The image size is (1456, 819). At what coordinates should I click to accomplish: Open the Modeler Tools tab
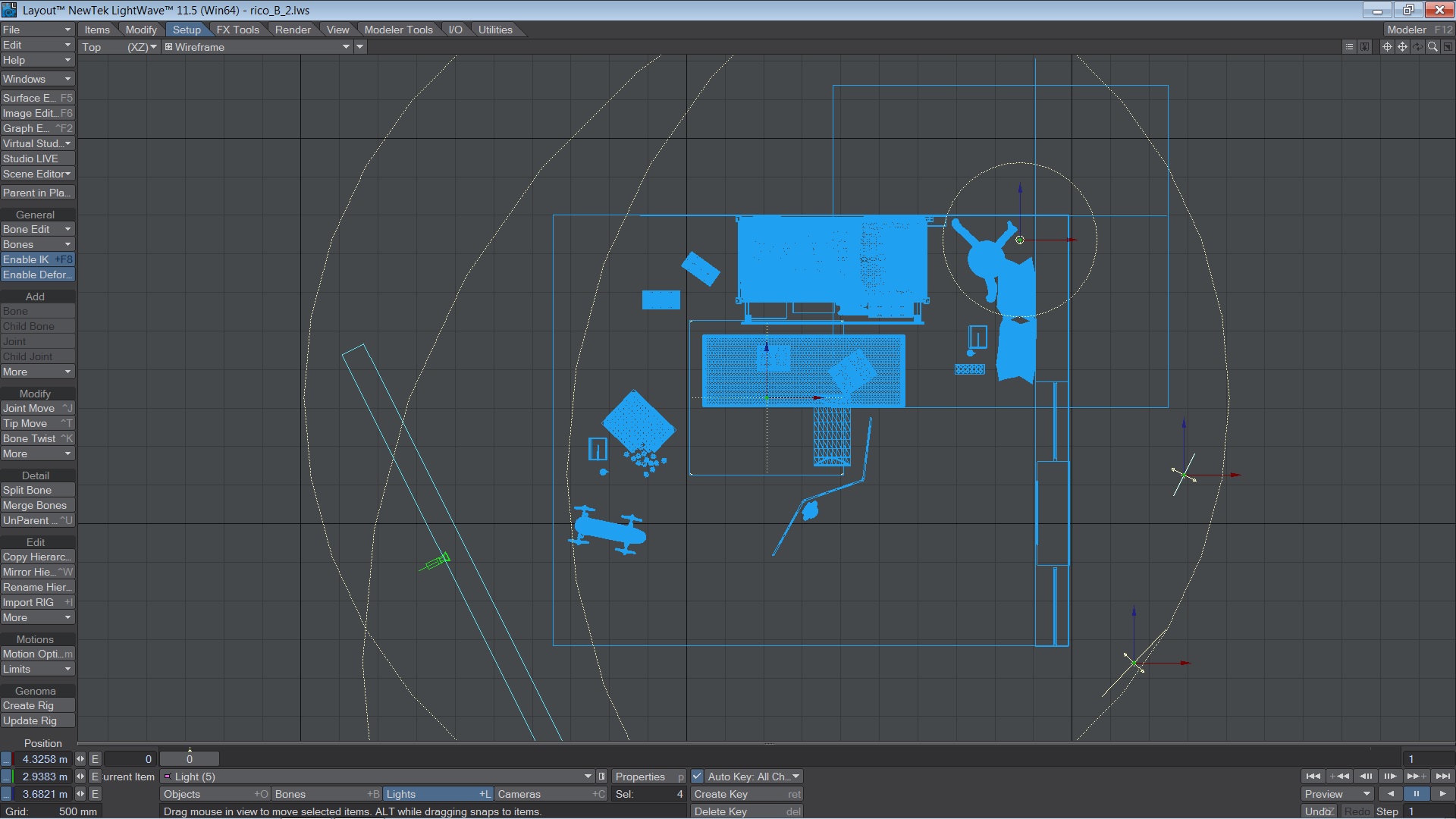tap(398, 30)
